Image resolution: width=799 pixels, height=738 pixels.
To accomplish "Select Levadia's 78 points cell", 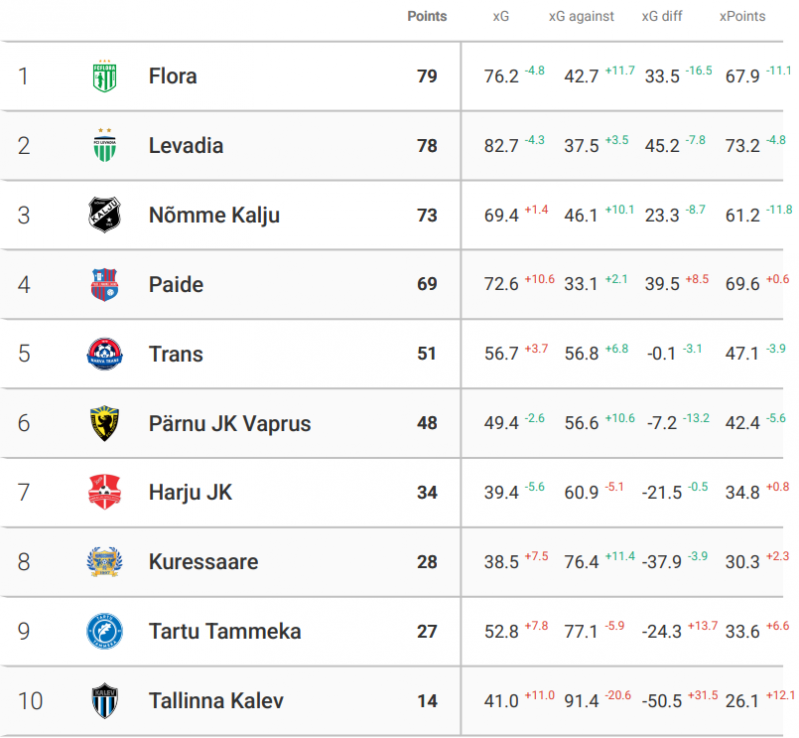I will (x=427, y=146).
